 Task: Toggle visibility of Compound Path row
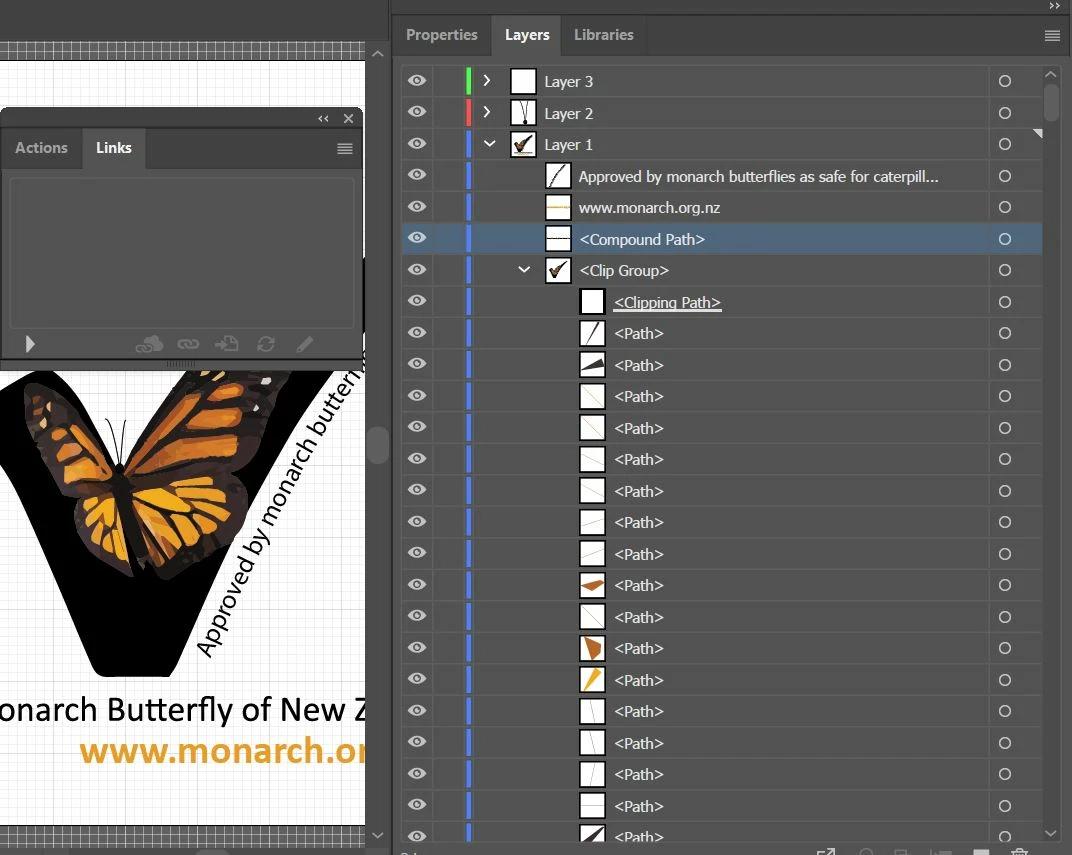[x=417, y=238]
